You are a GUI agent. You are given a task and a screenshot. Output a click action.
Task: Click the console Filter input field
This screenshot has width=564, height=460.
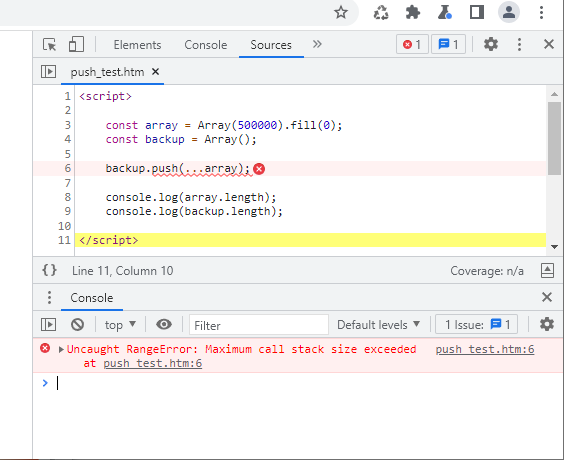[x=259, y=325]
